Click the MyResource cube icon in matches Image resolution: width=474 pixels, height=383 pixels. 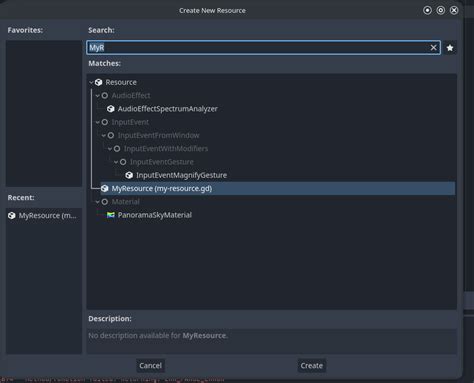tap(105, 188)
